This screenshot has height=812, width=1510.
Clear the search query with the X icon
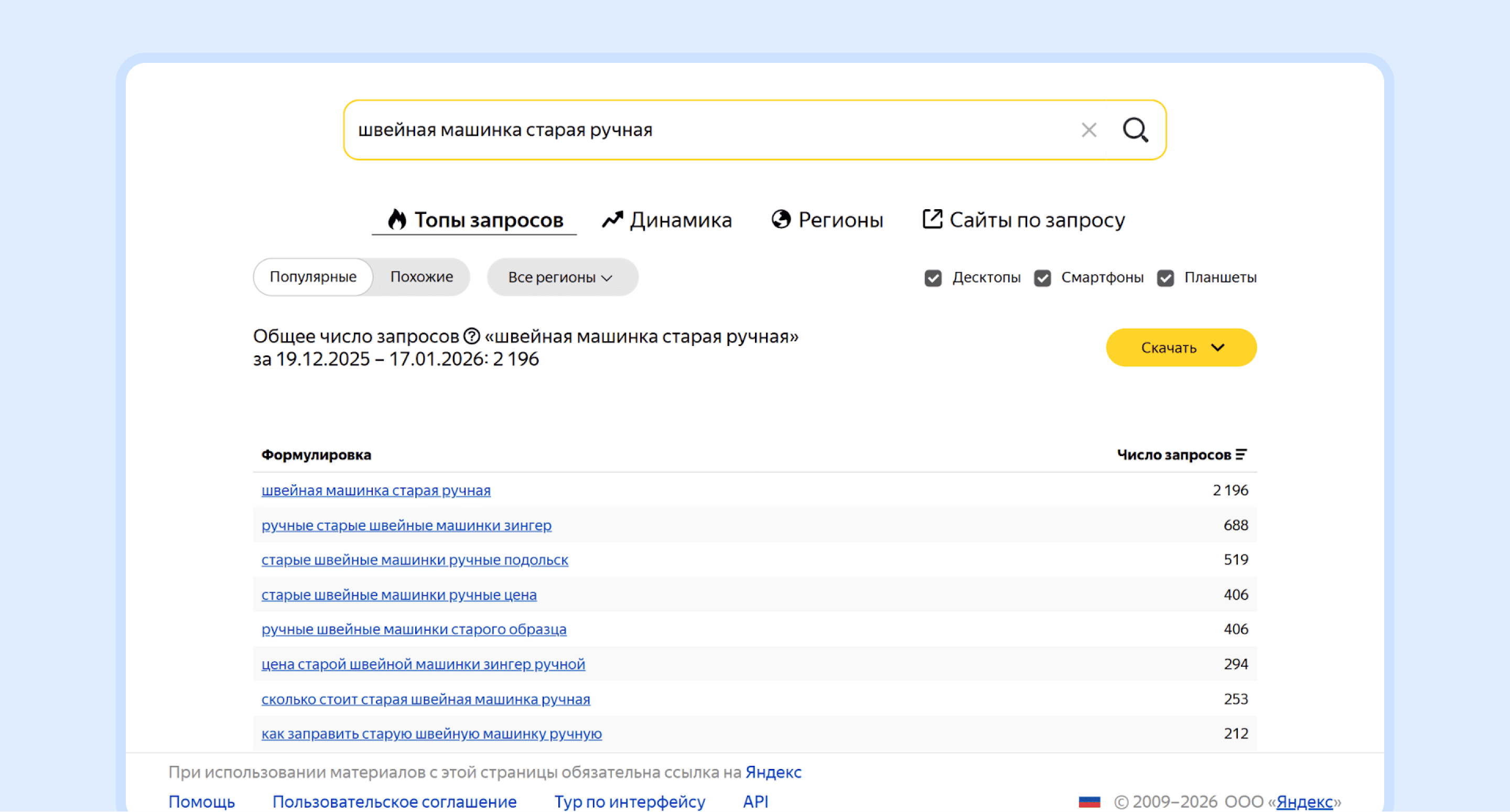(x=1089, y=129)
